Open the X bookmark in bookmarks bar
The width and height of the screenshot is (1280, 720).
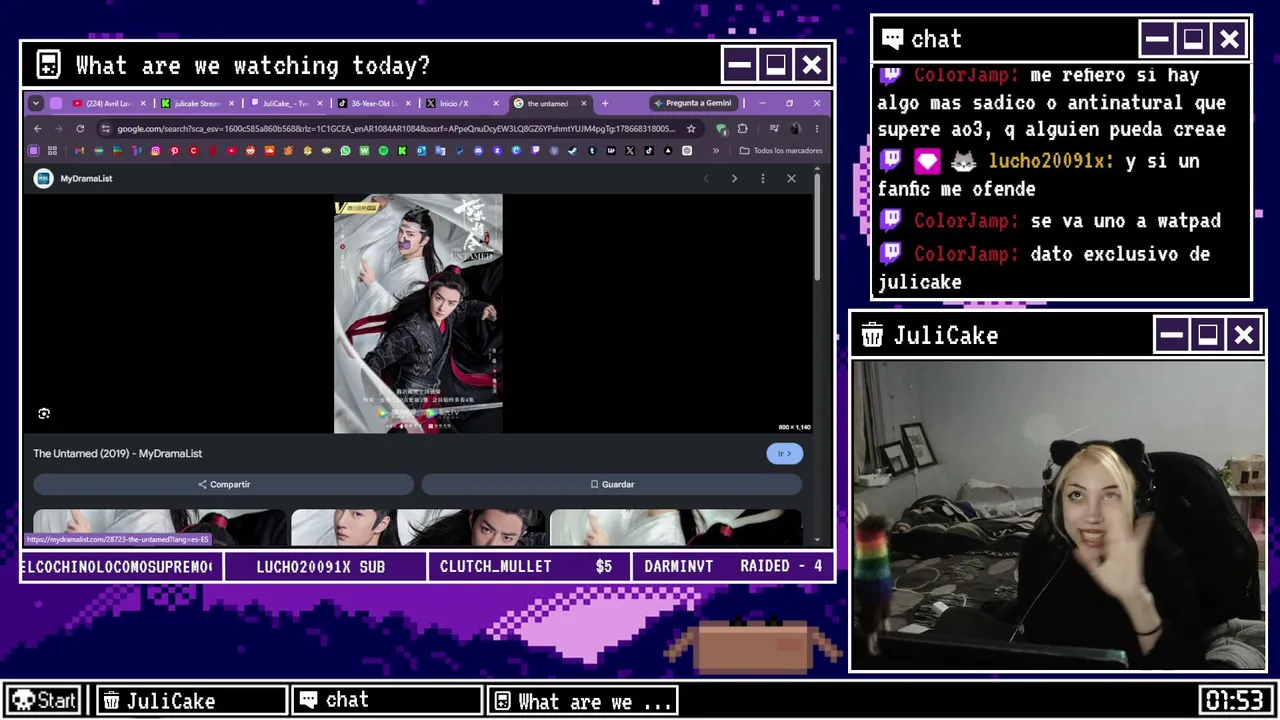coord(630,151)
